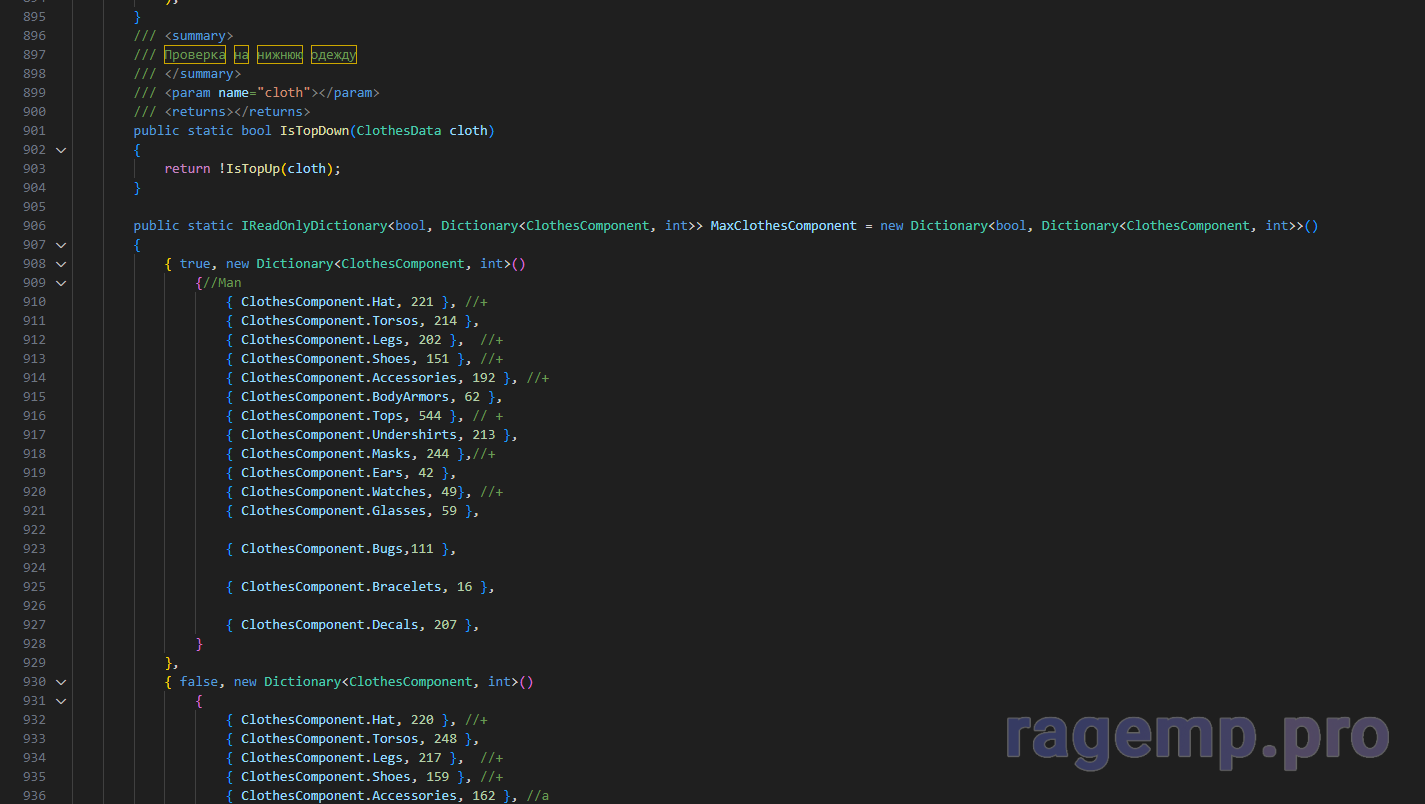The width and height of the screenshot is (1425, 804).
Task: Click the IsTopUp call in return statement
Action: coord(253,169)
